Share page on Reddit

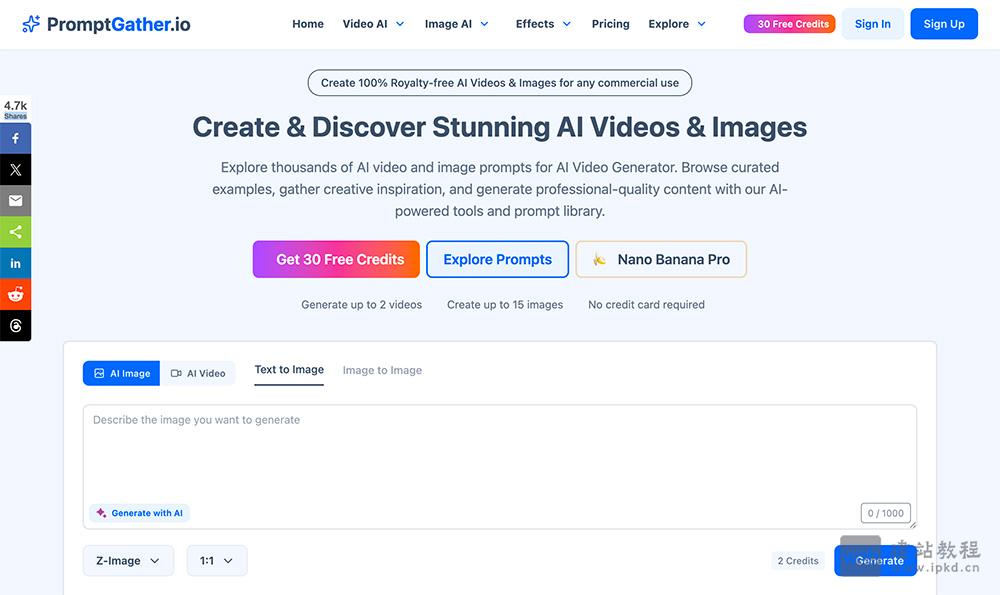(x=15, y=294)
